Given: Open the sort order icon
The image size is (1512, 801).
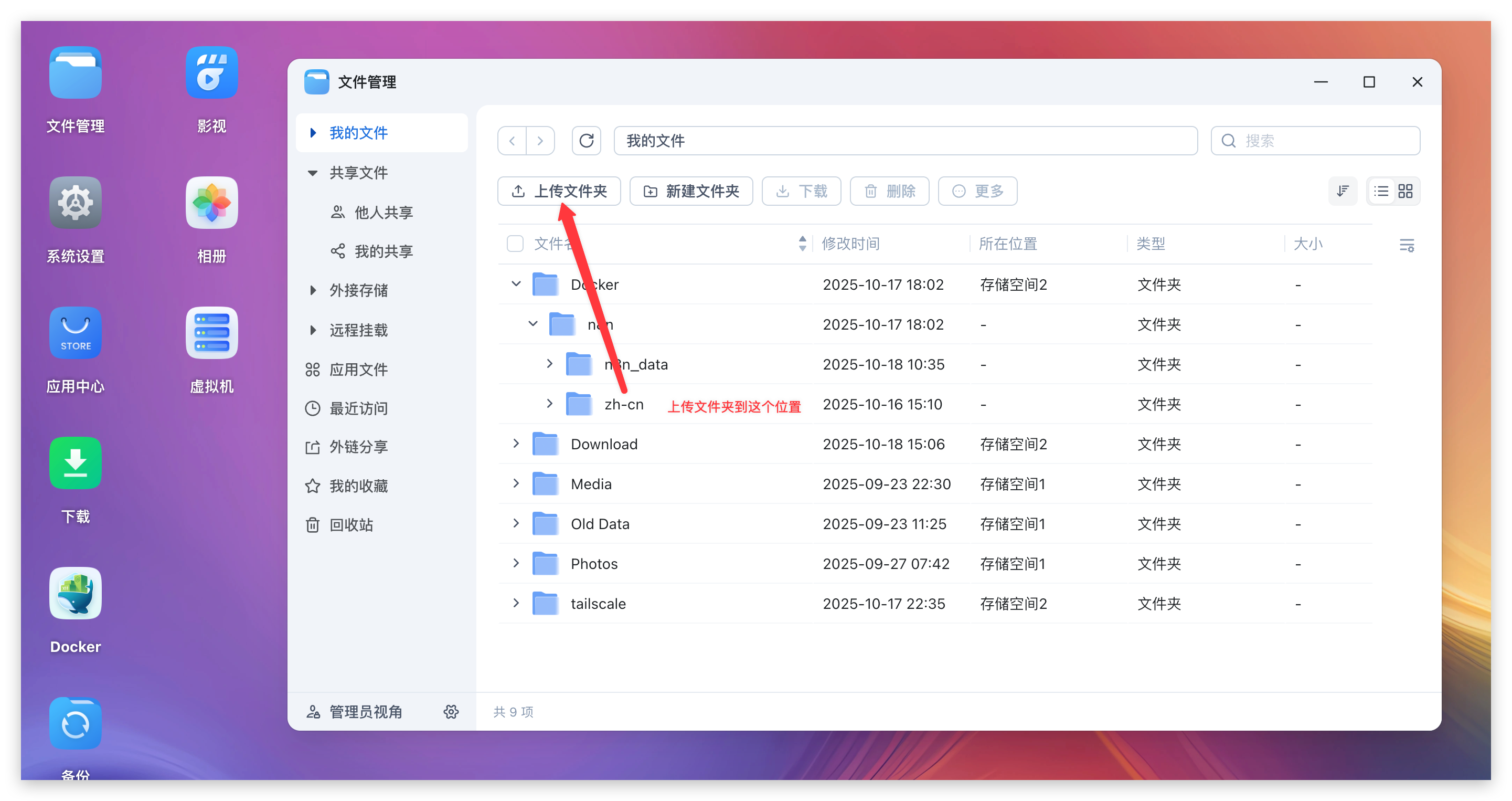Looking at the screenshot, I should pos(1343,192).
